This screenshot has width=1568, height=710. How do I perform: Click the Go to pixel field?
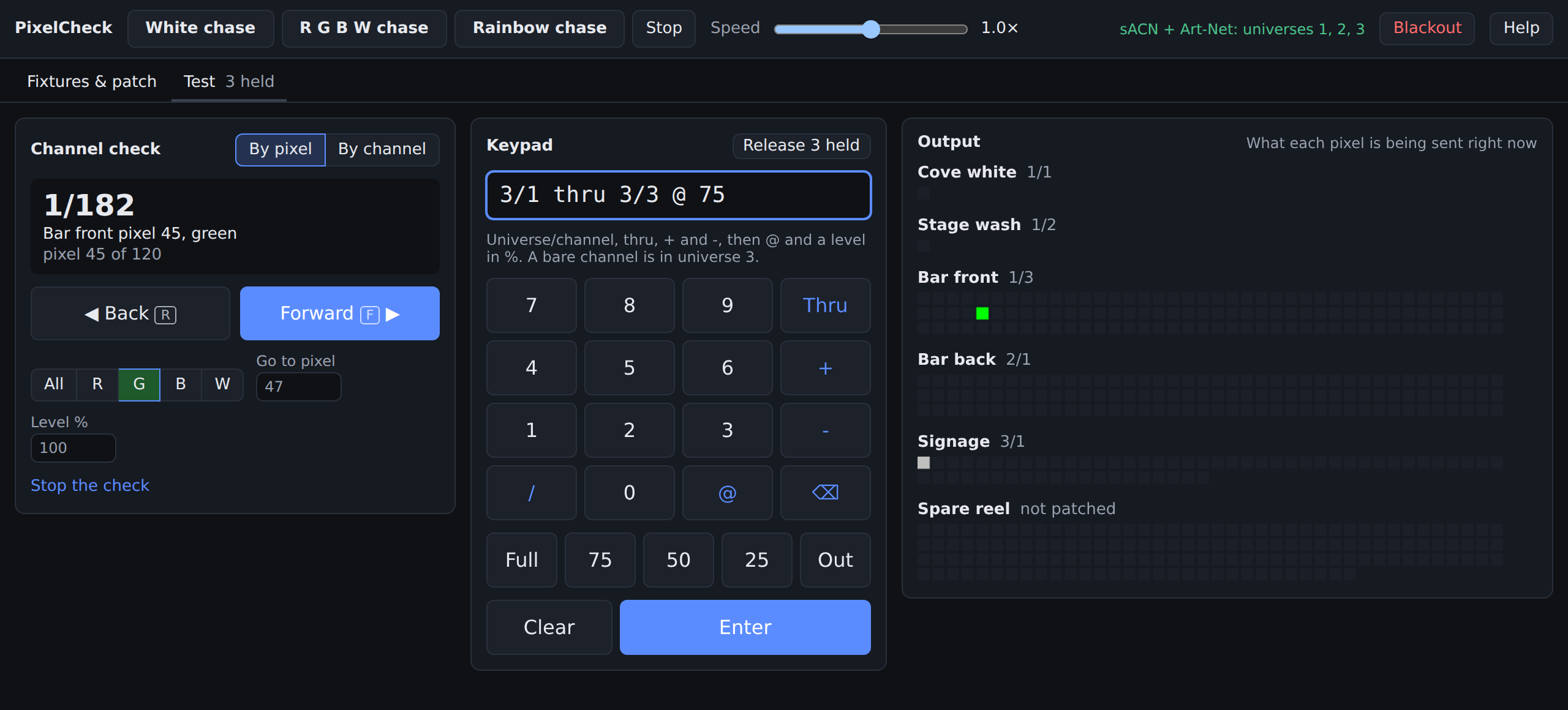299,387
